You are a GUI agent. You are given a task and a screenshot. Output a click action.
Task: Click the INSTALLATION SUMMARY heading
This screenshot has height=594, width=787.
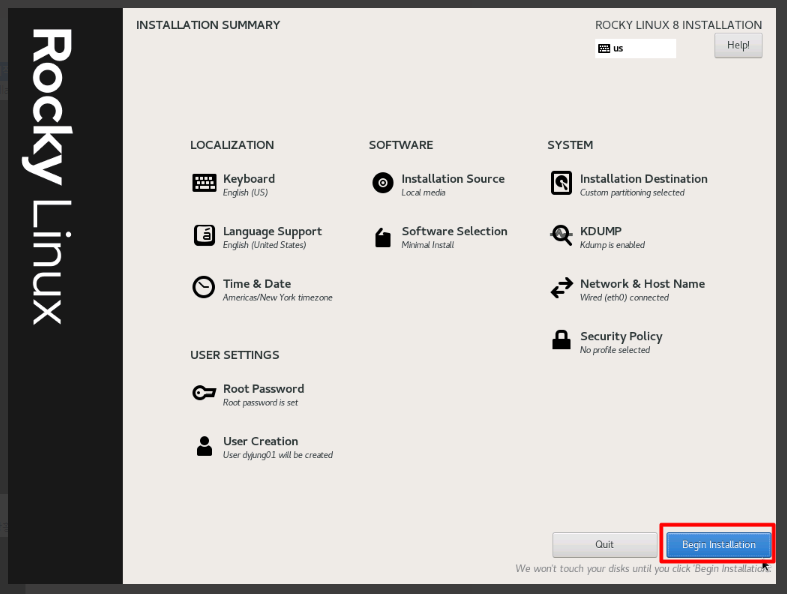(208, 25)
